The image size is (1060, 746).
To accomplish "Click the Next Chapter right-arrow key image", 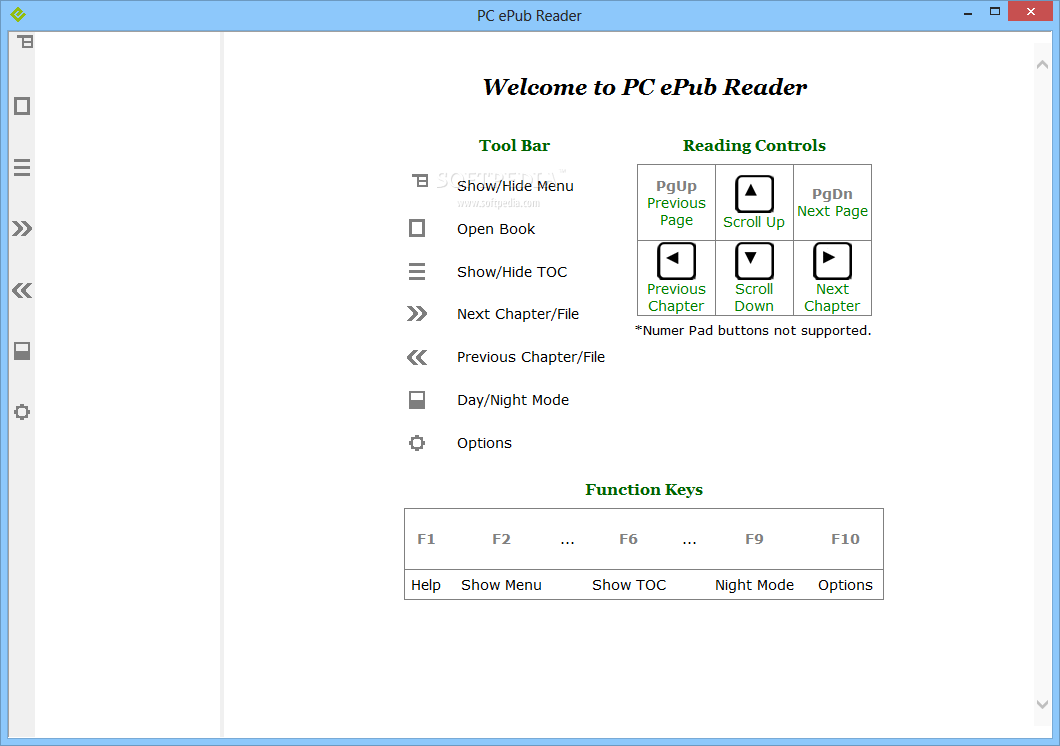I will coord(832,261).
